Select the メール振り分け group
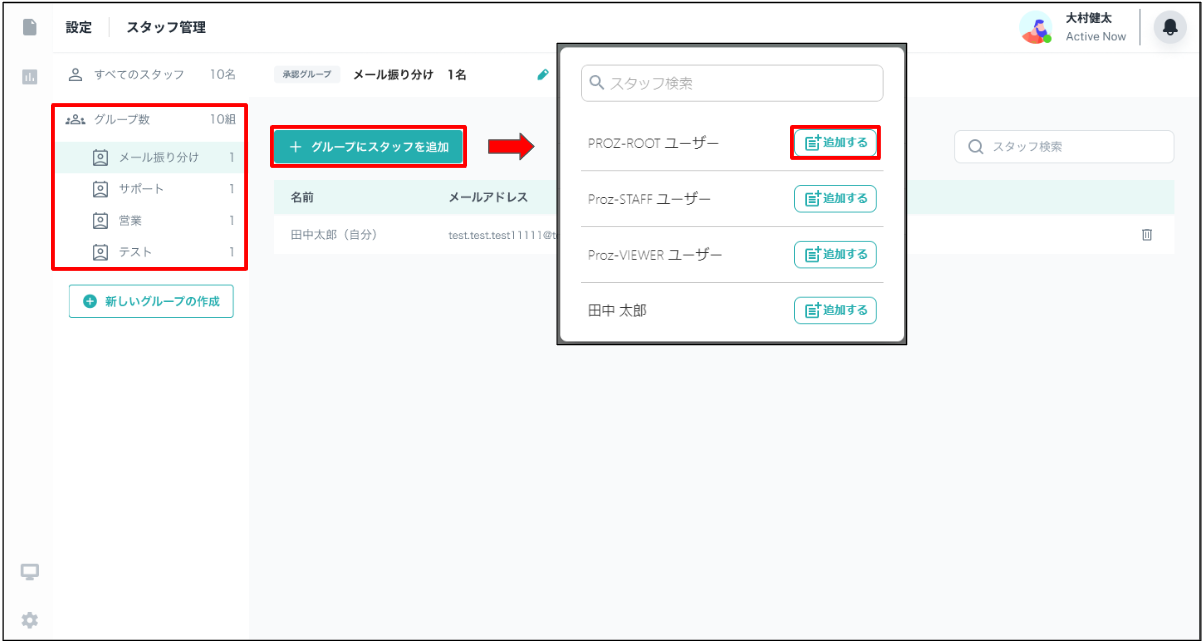The width and height of the screenshot is (1202, 643). [x=158, y=157]
